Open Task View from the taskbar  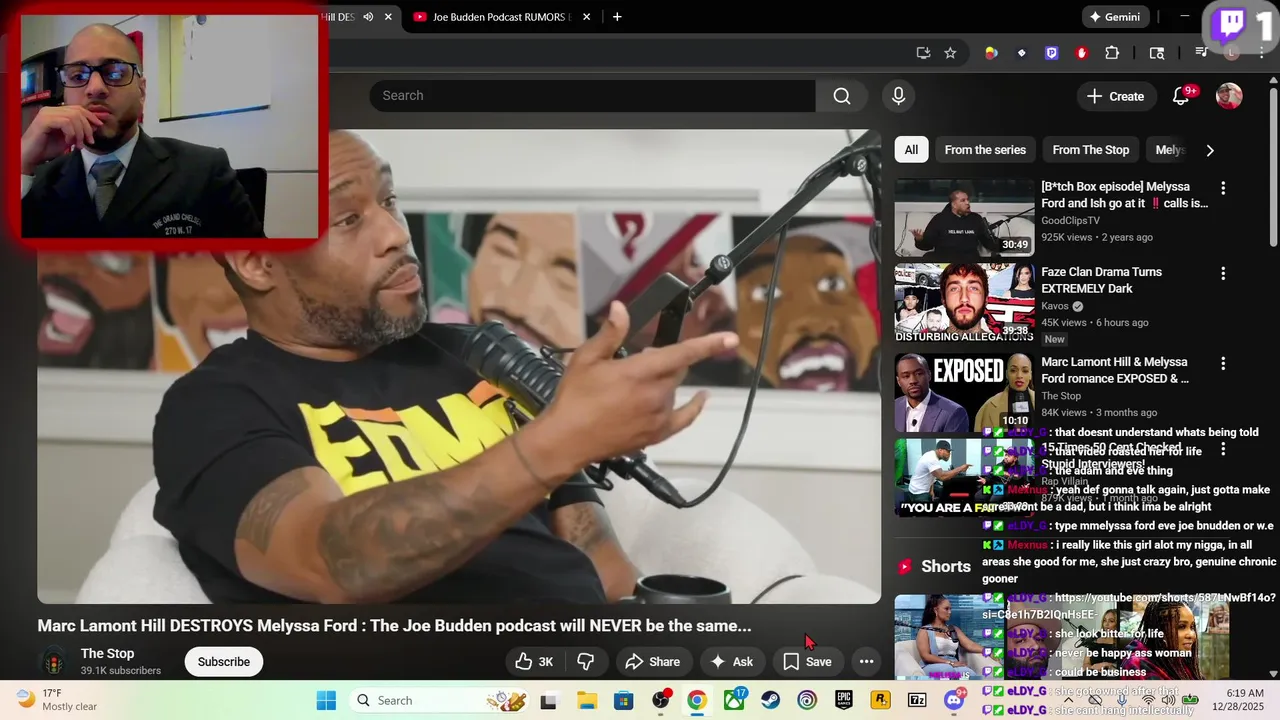pyautogui.click(x=548, y=700)
